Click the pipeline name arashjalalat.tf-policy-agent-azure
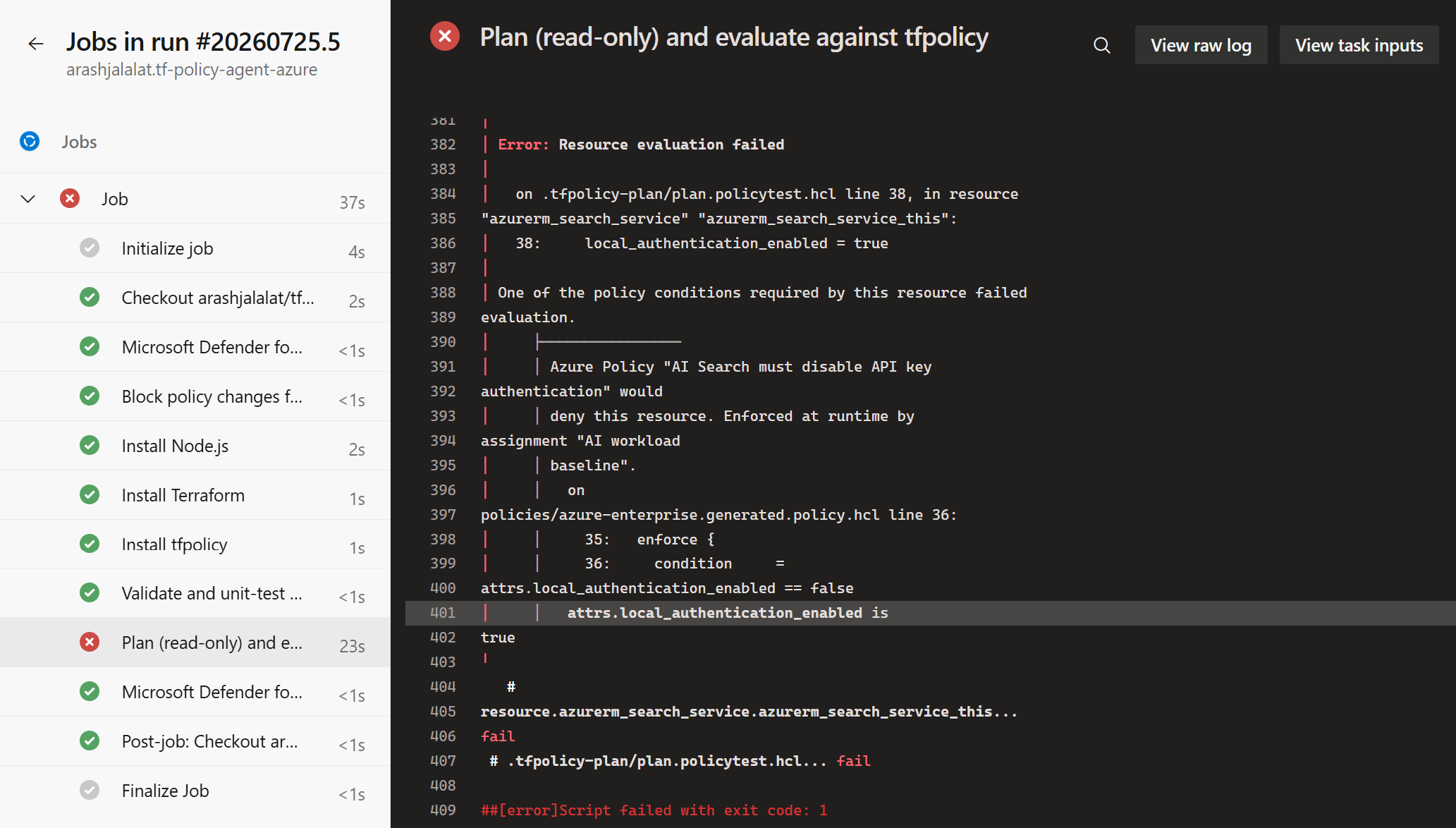This screenshot has height=828, width=1456. 192,70
